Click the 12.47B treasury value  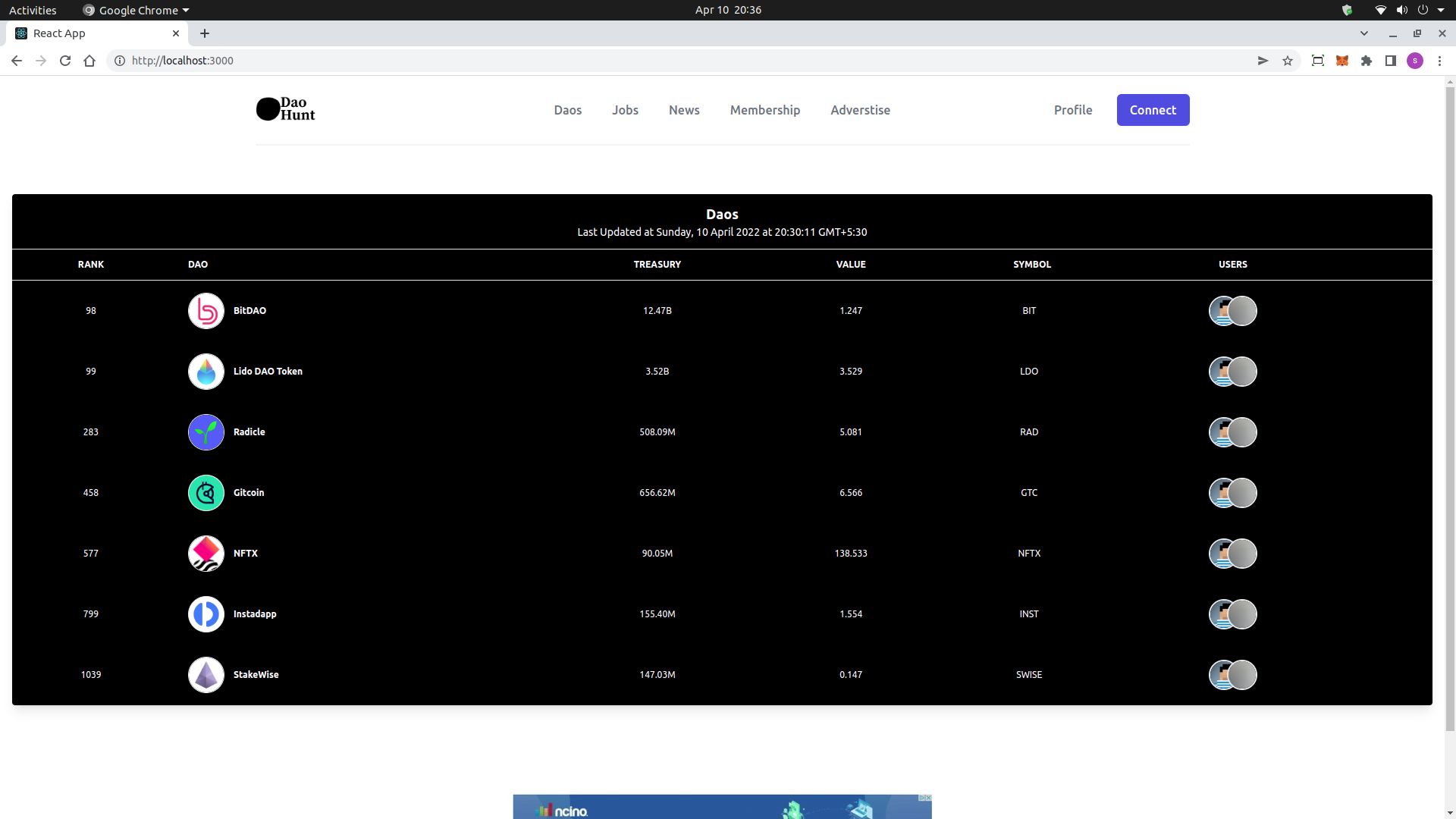point(657,311)
